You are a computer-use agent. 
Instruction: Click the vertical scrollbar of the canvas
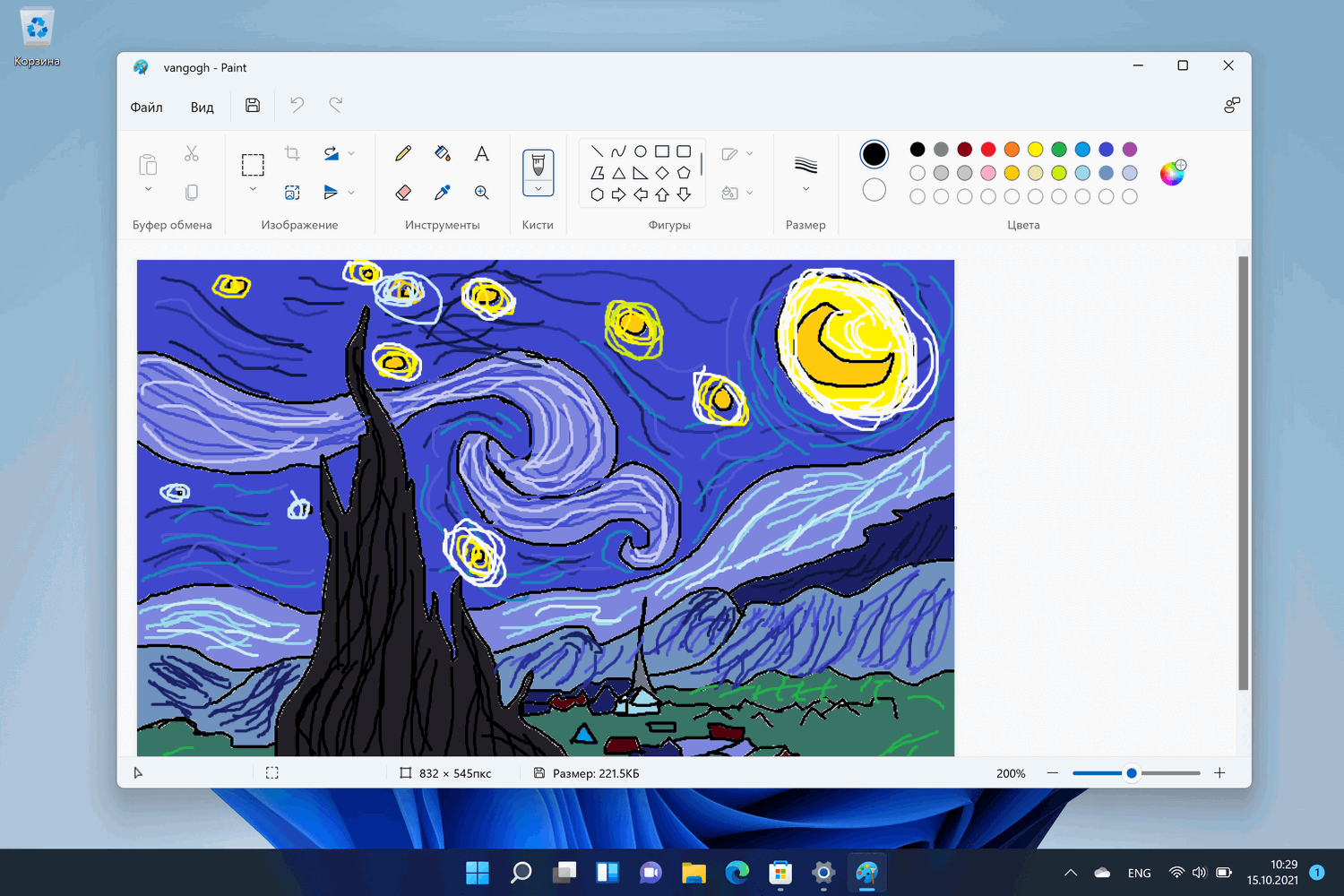[x=1243, y=473]
